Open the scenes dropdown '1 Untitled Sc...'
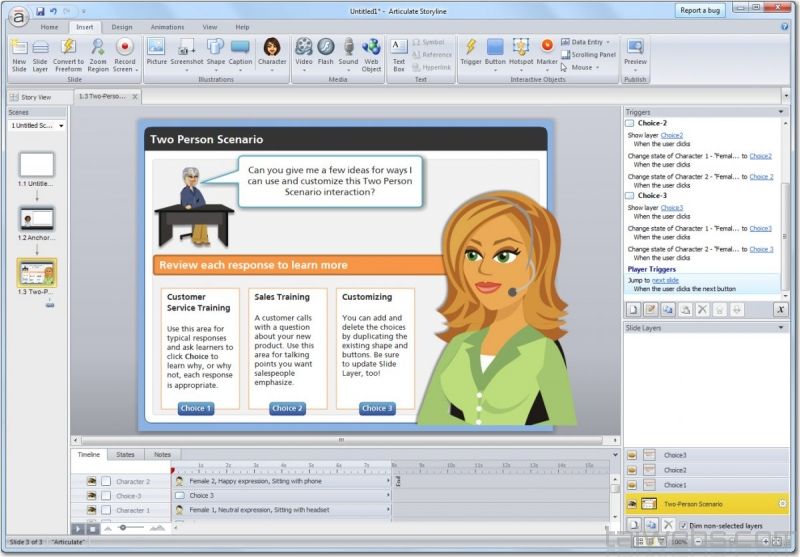Screen dimensions: 800x557 pos(37,126)
